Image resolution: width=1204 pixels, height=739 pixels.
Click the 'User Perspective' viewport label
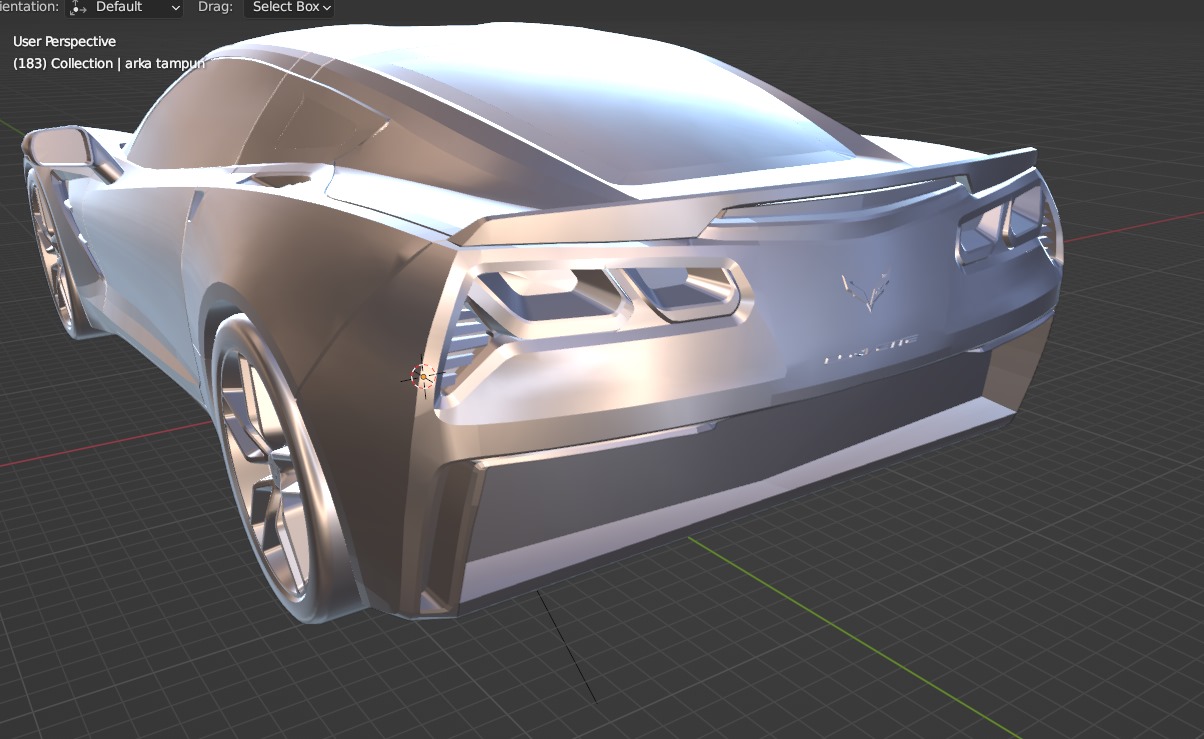tap(64, 41)
